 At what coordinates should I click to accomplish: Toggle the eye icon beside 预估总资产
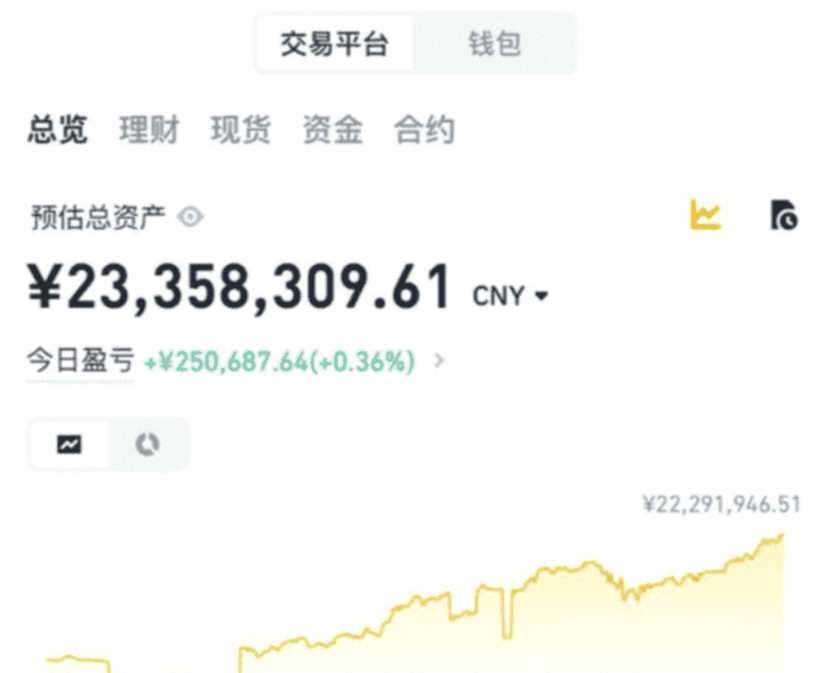point(190,217)
